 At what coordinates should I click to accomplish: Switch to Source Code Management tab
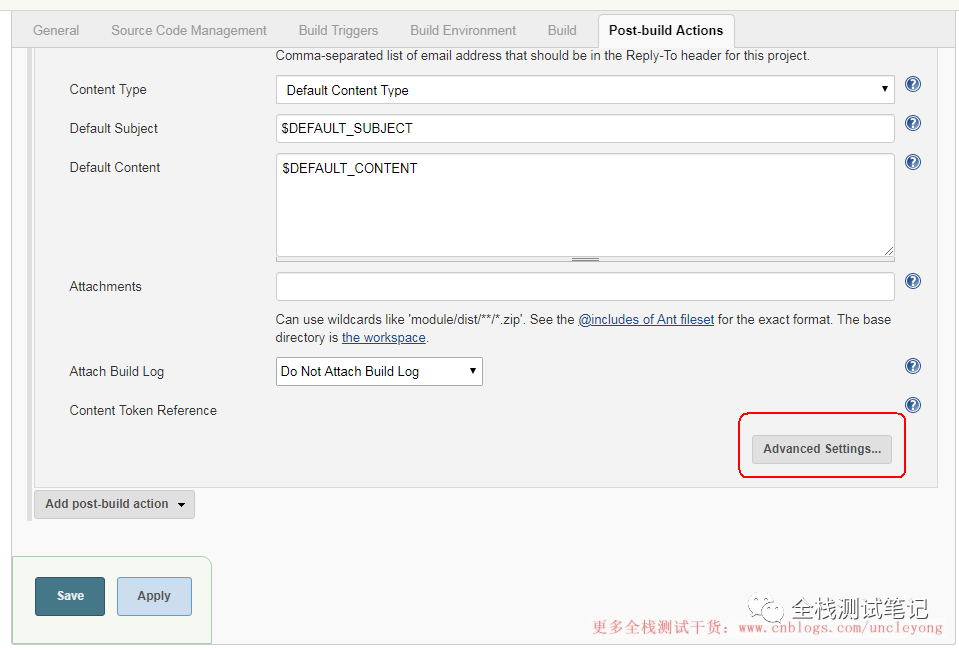(x=189, y=31)
